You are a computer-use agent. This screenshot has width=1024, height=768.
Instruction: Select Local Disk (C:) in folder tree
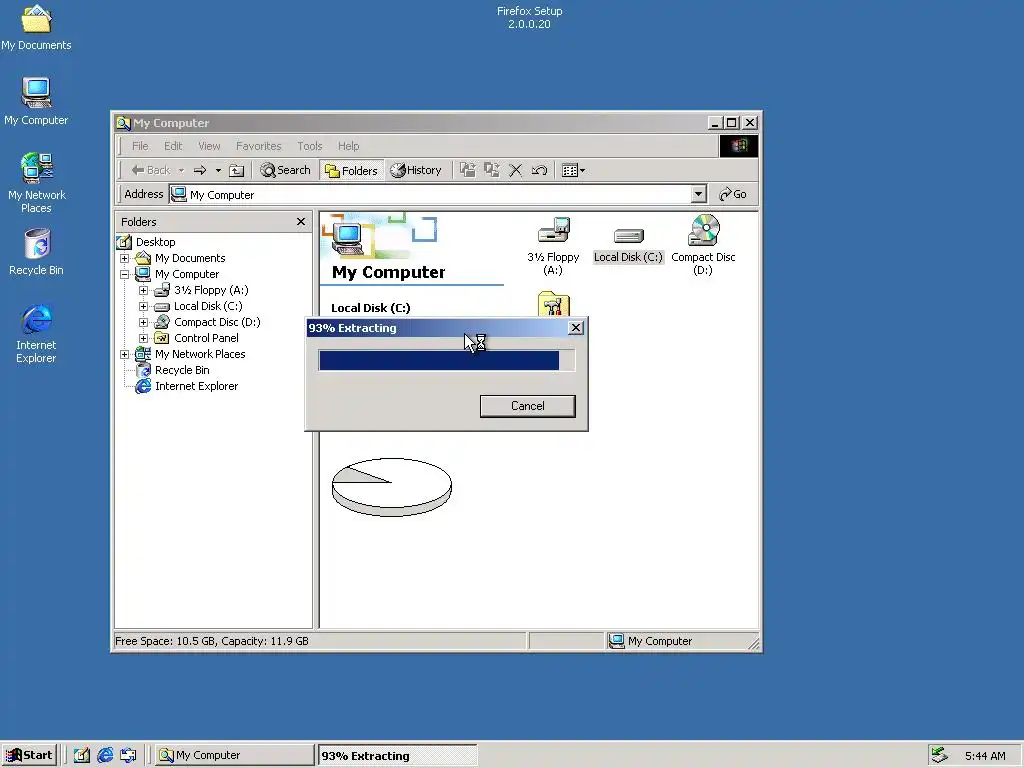(208, 306)
